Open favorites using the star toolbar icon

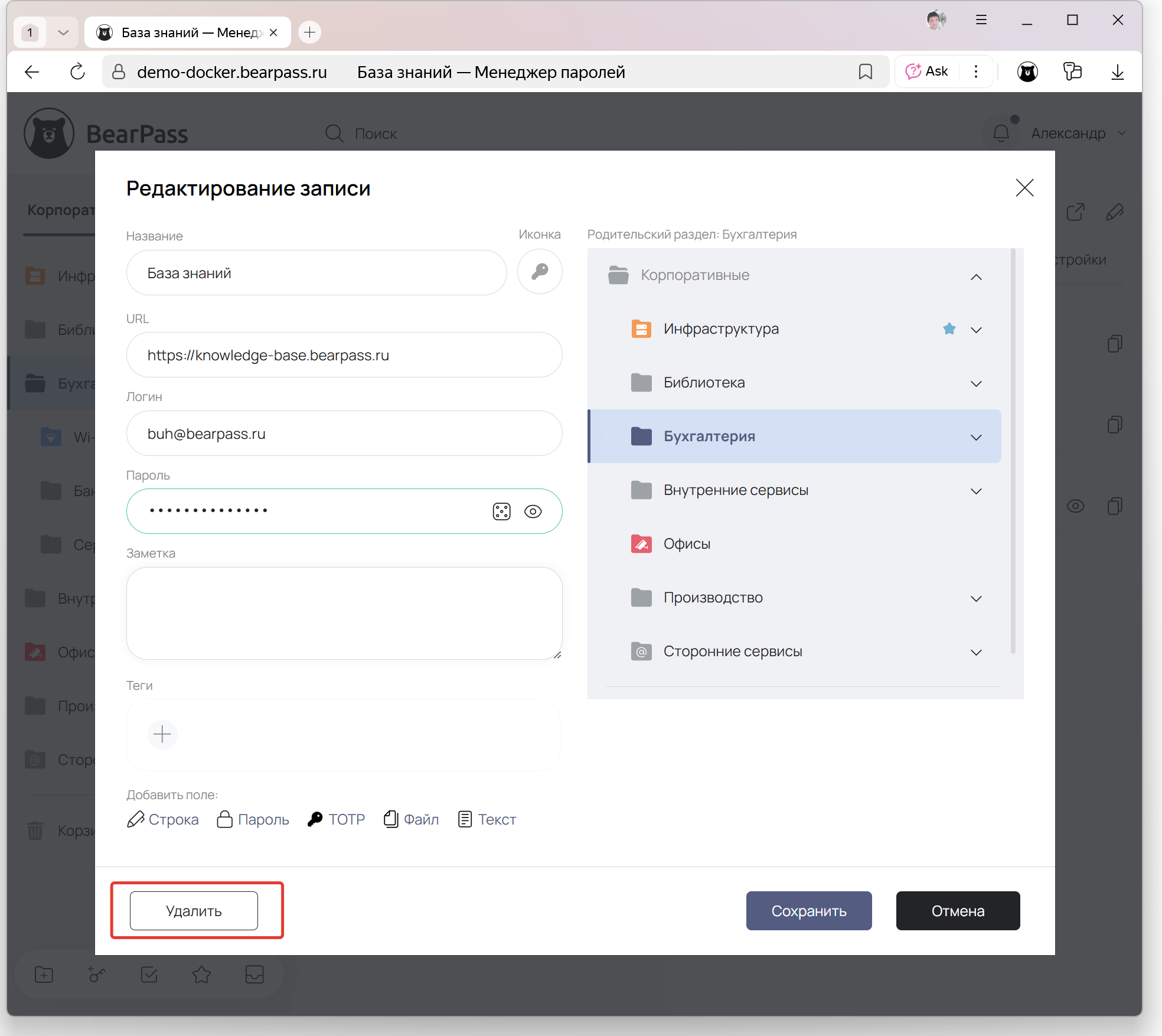click(x=201, y=975)
